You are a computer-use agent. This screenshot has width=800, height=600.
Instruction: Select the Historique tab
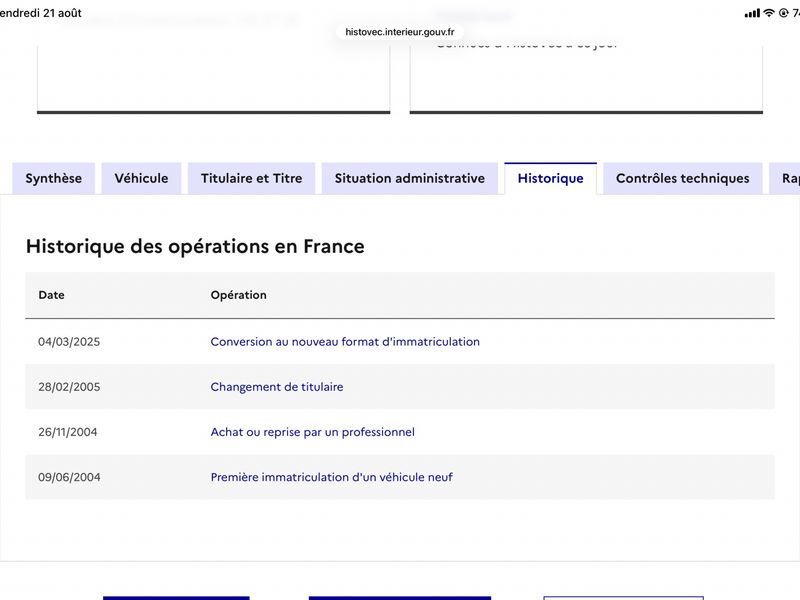[551, 179]
